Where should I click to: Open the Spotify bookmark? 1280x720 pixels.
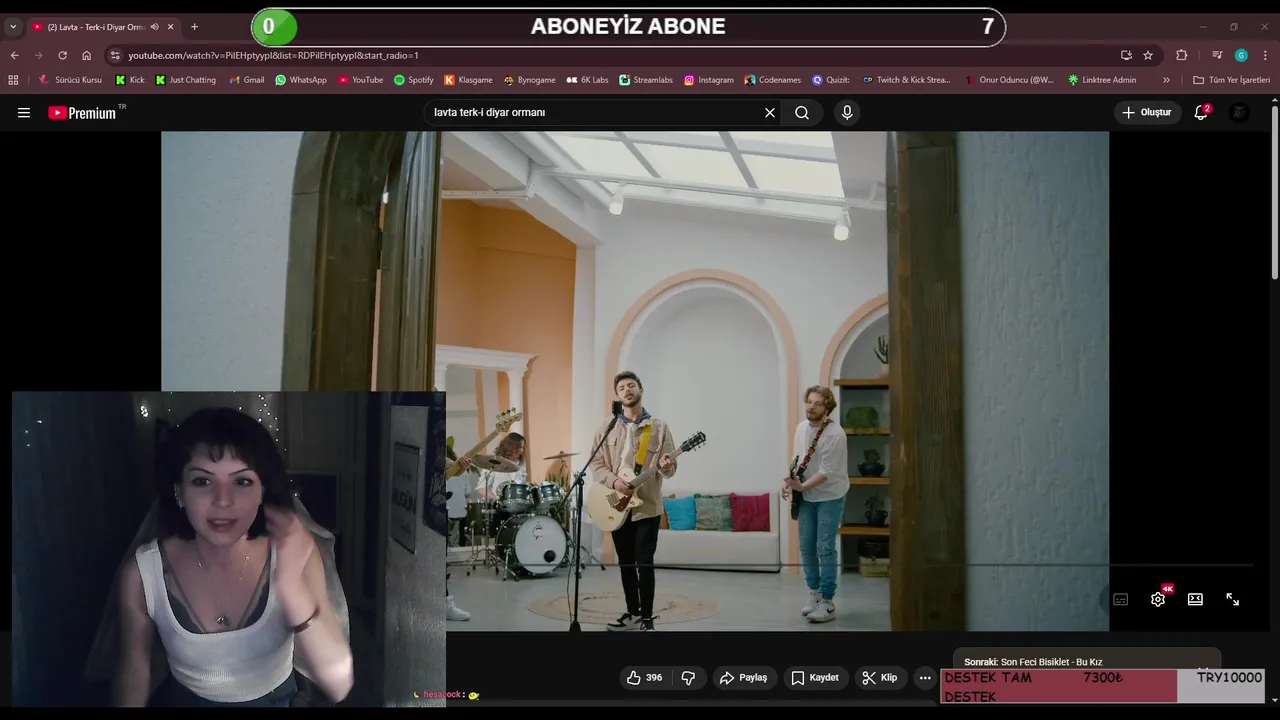414,80
